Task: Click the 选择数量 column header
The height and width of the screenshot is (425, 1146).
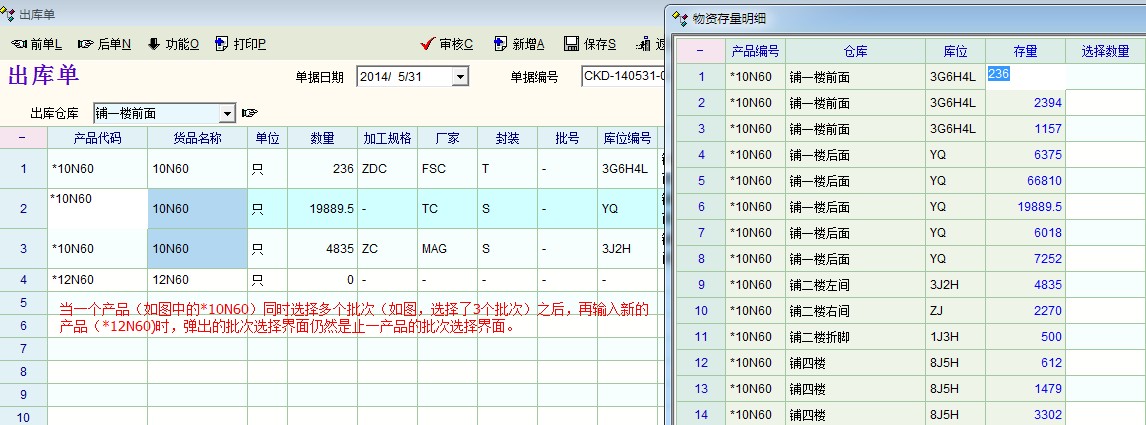Action: [1105, 51]
